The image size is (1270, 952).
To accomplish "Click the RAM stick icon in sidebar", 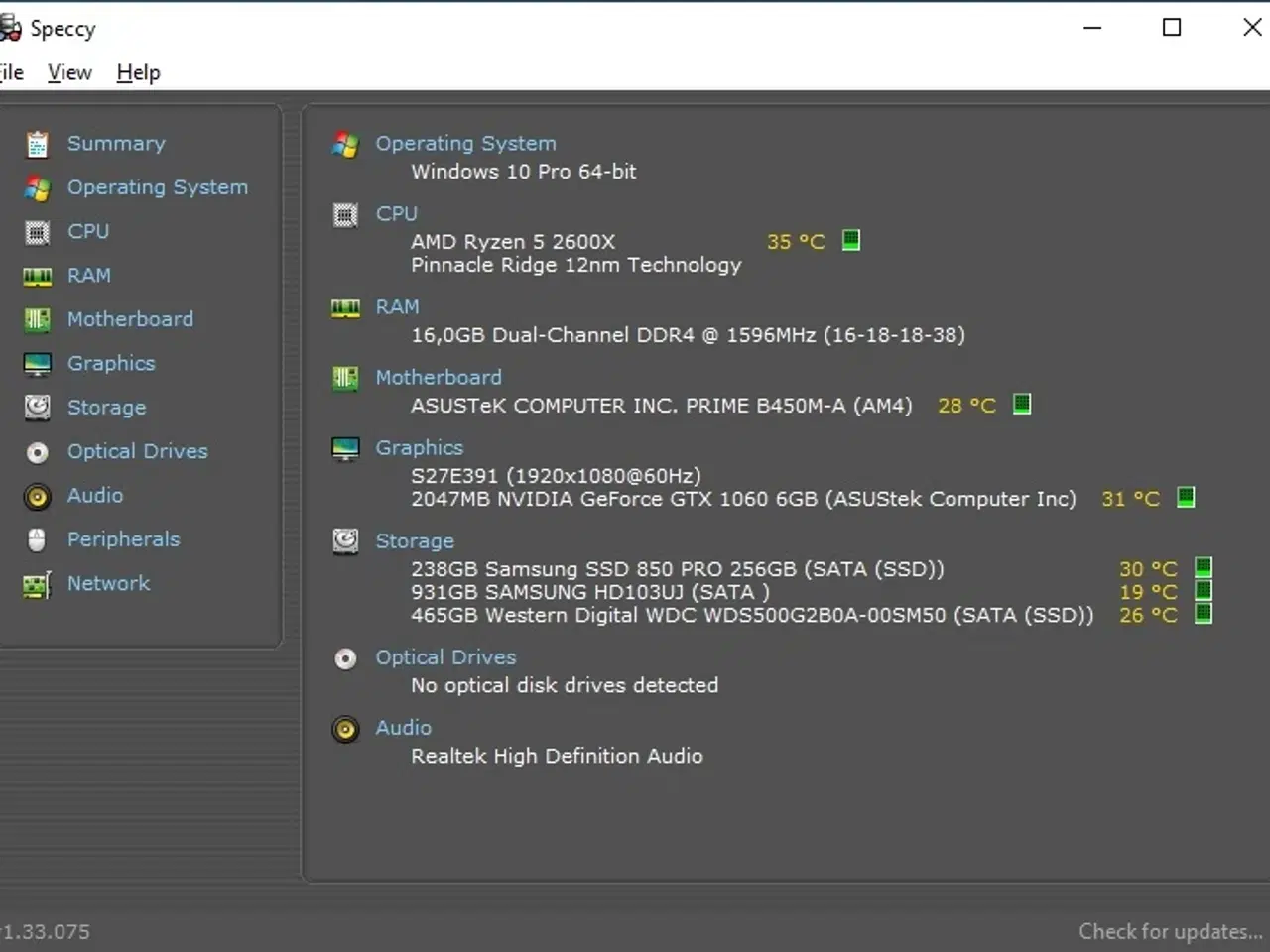I will point(37,277).
